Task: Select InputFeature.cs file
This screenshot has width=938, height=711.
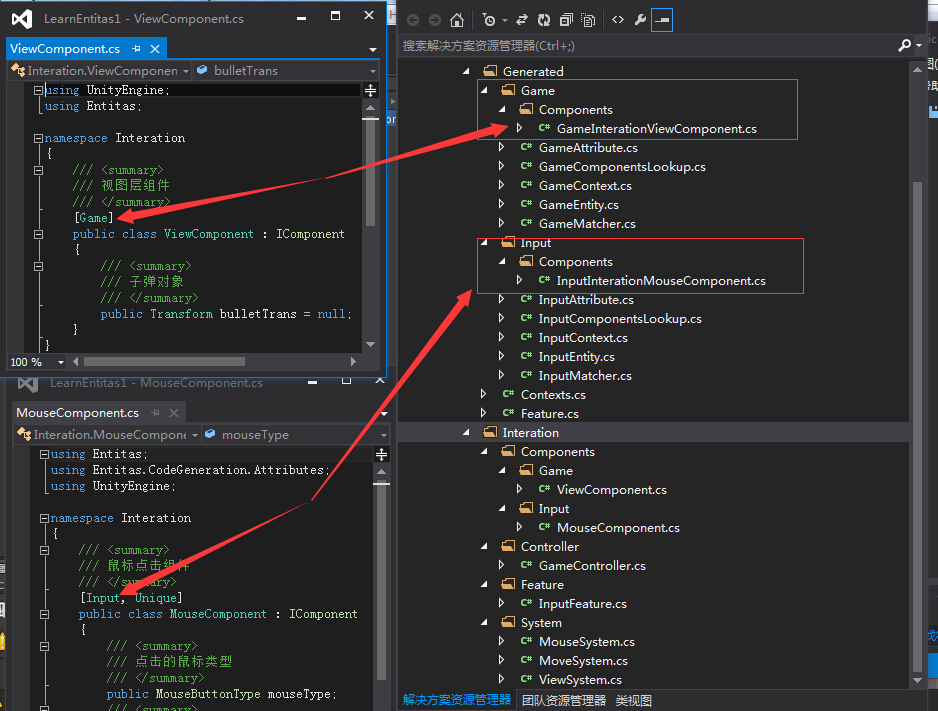Action: 582,604
